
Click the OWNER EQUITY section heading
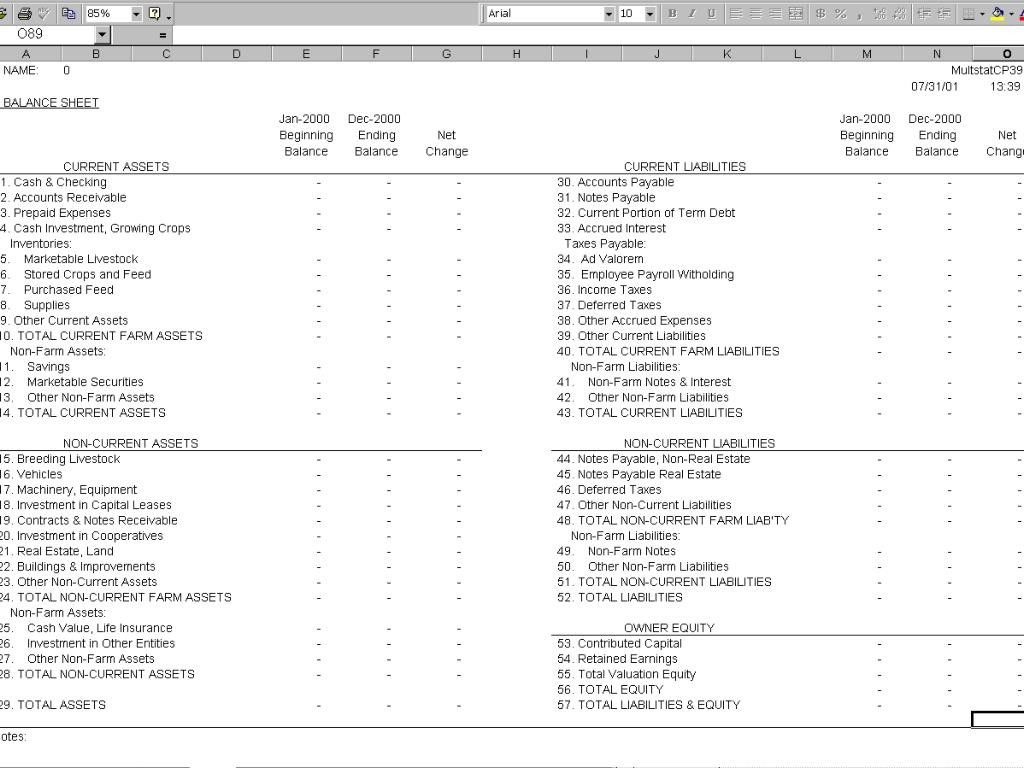coord(669,628)
